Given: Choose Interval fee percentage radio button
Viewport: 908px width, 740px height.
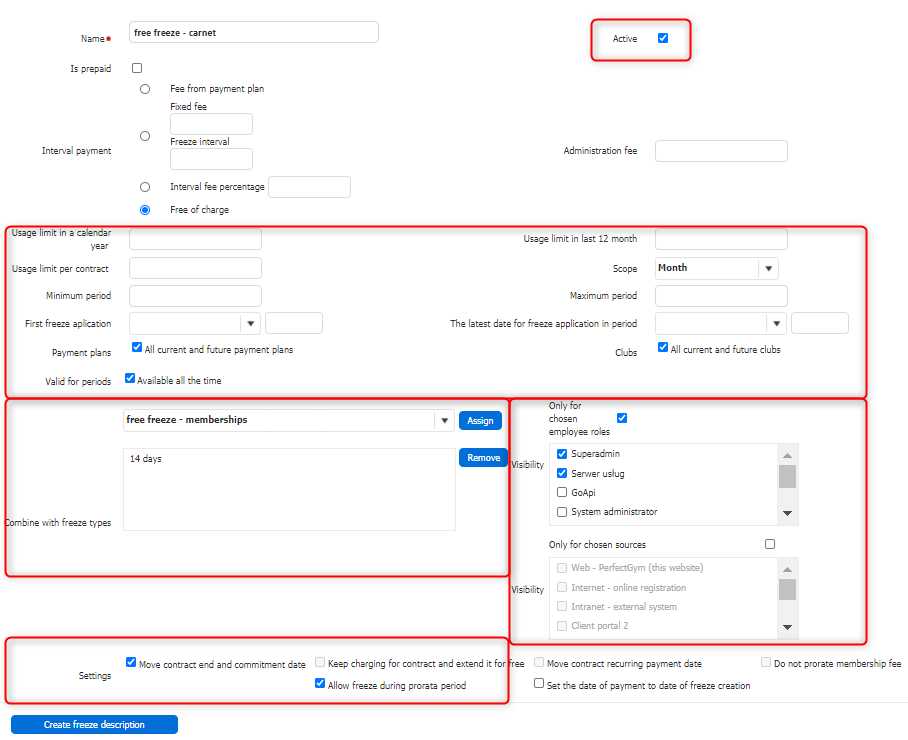Looking at the screenshot, I should tap(145, 187).
